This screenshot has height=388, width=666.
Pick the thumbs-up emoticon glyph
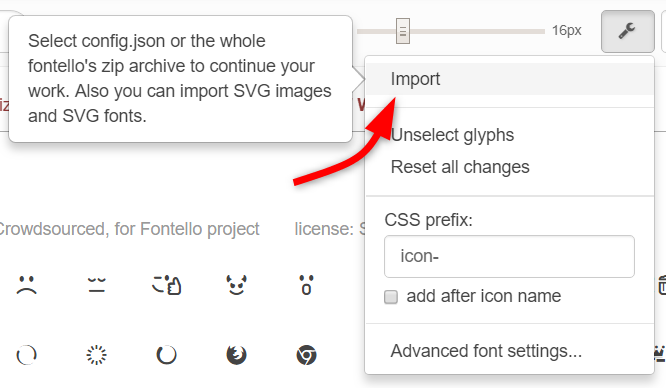[166, 285]
